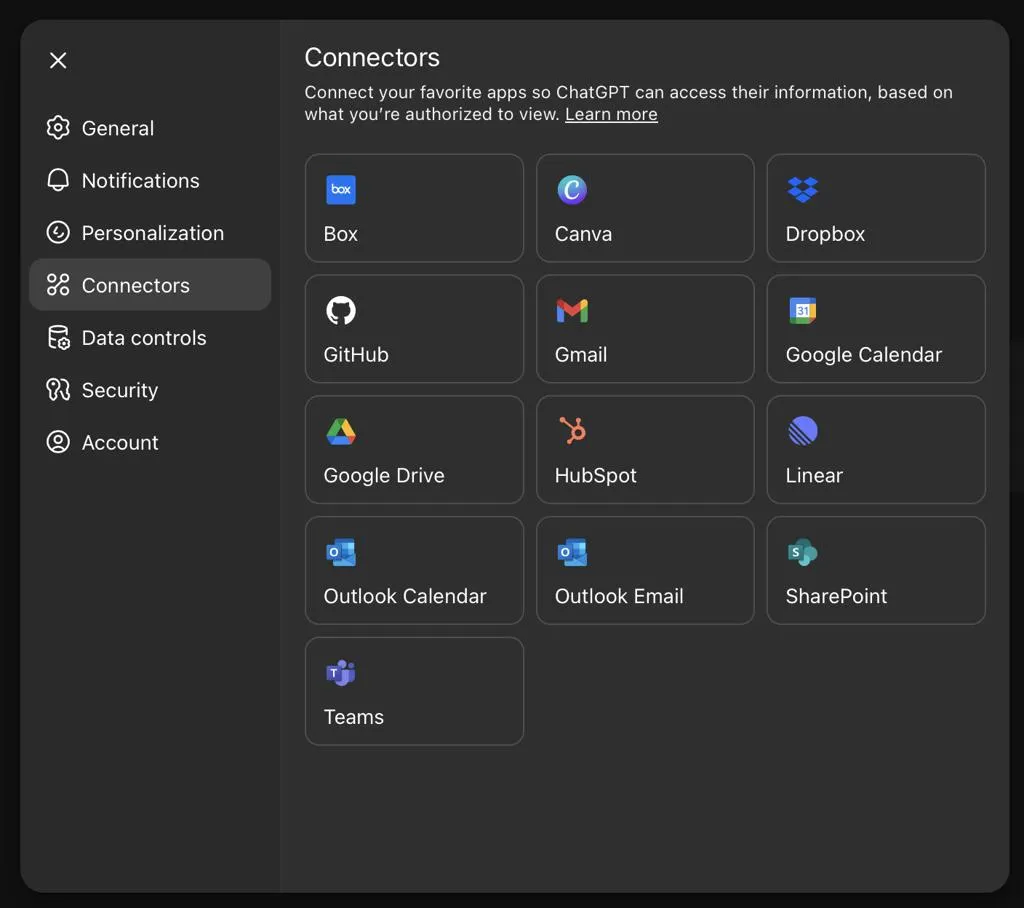
Task: Open the Outlook Calendar connector card
Action: [415, 570]
